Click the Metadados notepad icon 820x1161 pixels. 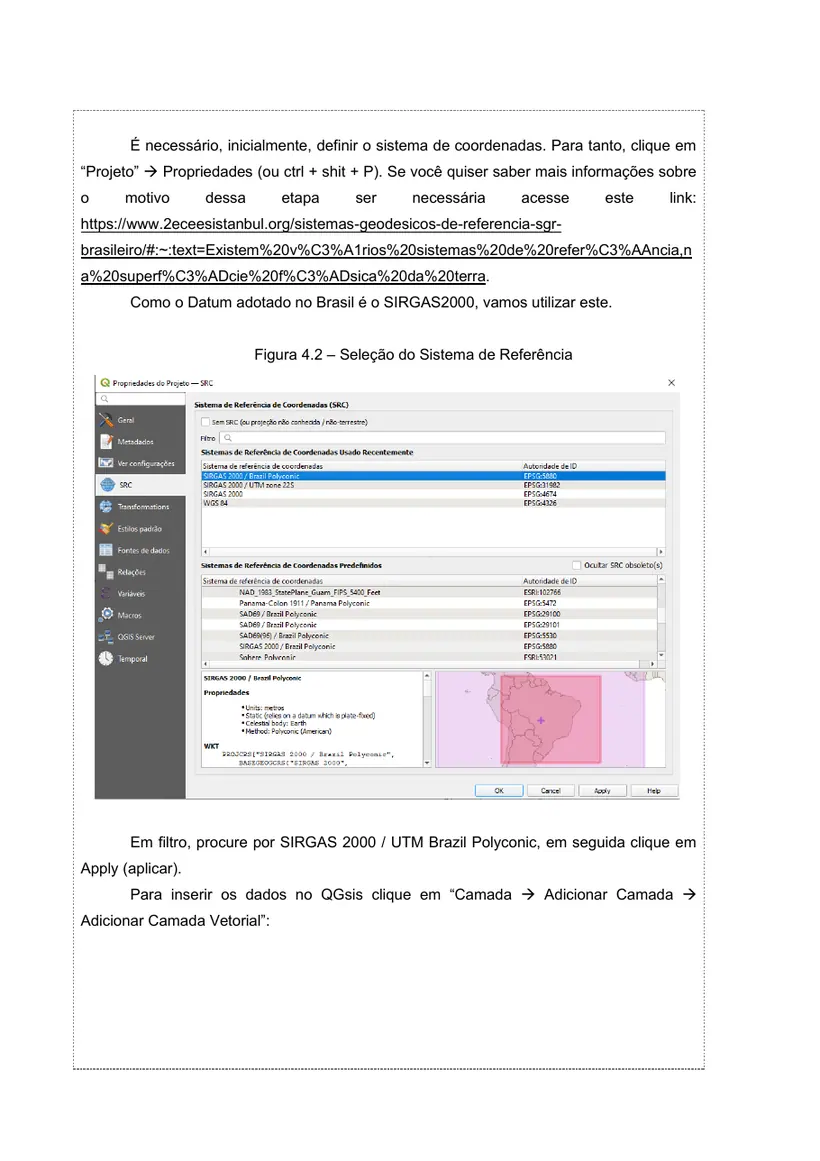[x=106, y=441]
